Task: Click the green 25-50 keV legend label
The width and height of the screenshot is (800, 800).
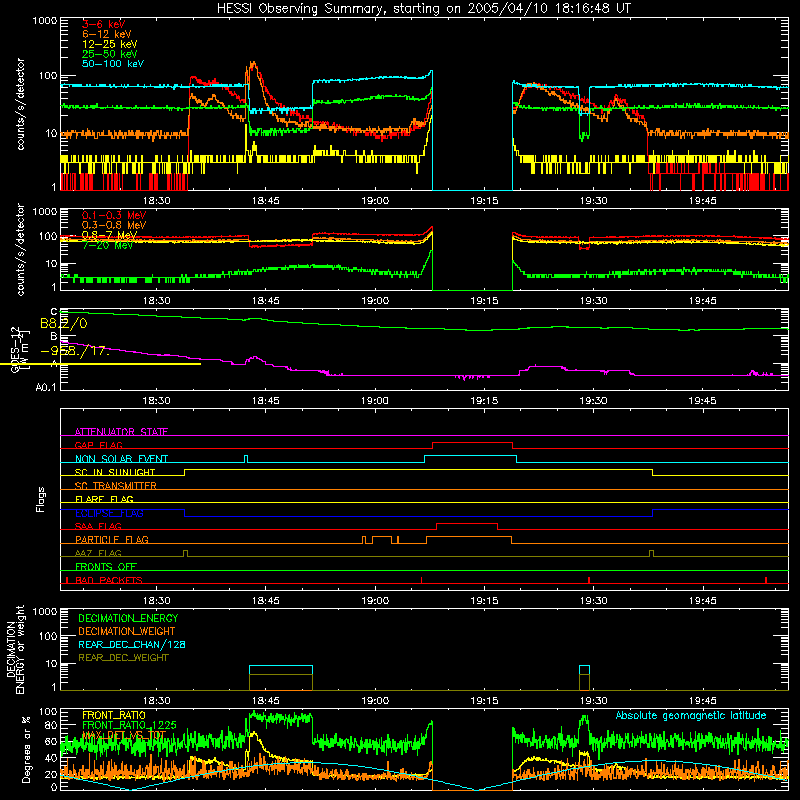Action: [x=110, y=54]
